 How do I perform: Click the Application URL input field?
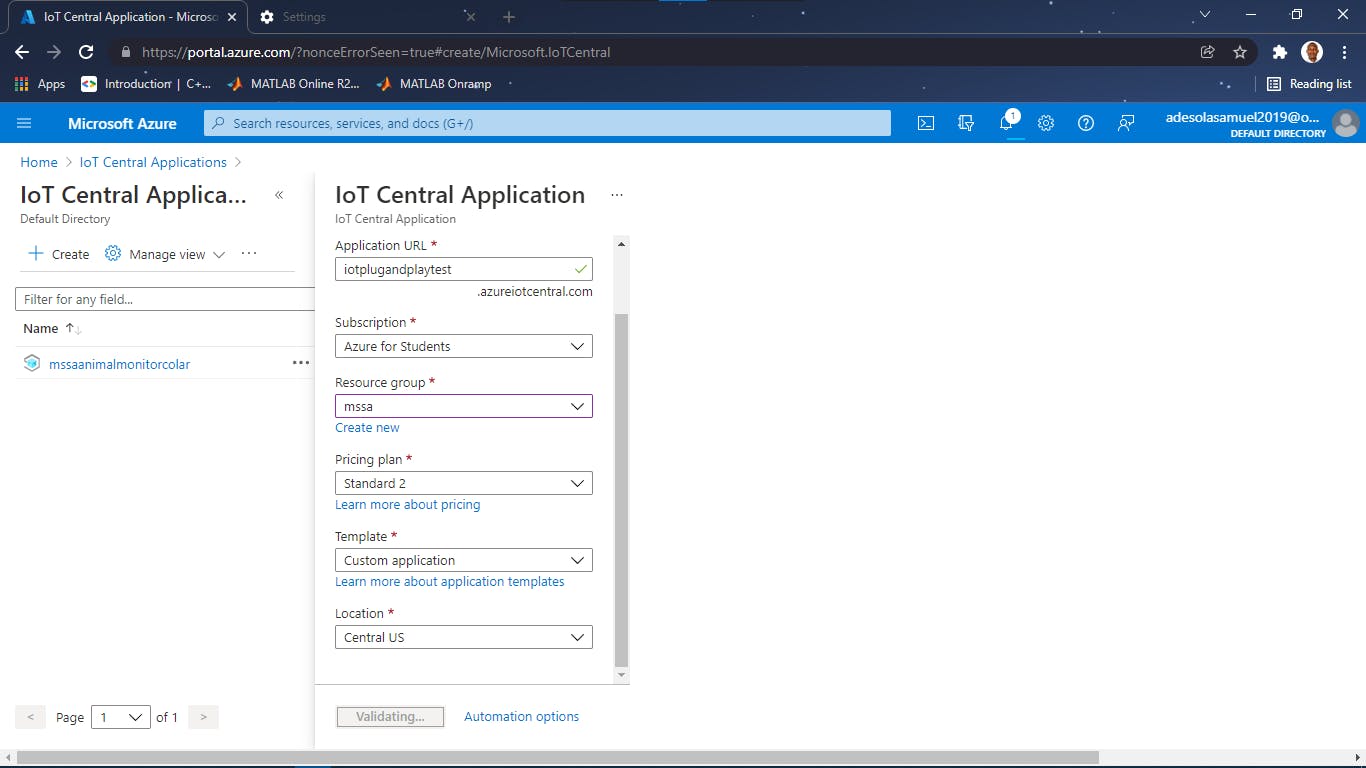464,269
